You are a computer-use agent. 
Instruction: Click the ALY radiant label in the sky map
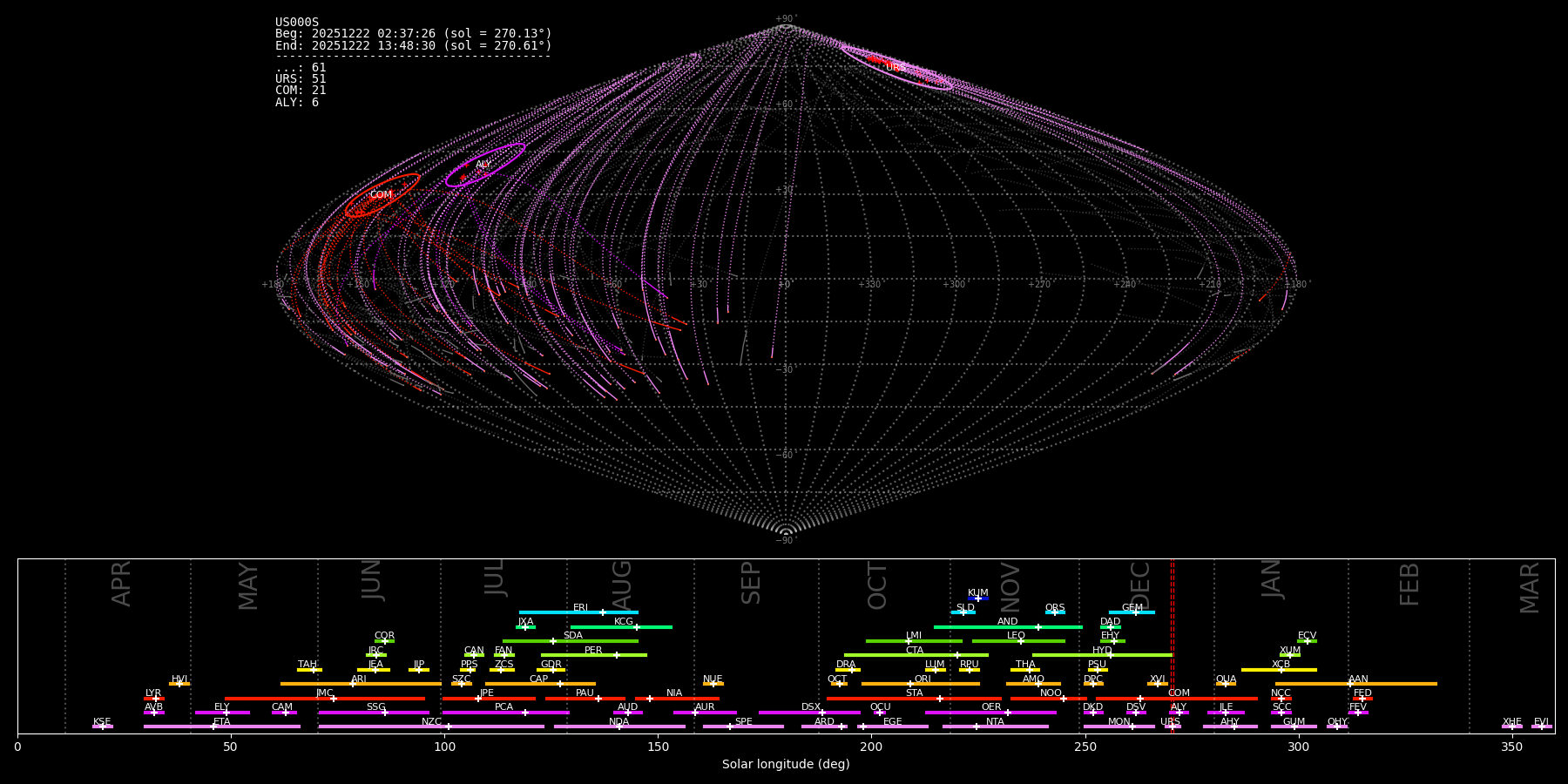point(483,165)
